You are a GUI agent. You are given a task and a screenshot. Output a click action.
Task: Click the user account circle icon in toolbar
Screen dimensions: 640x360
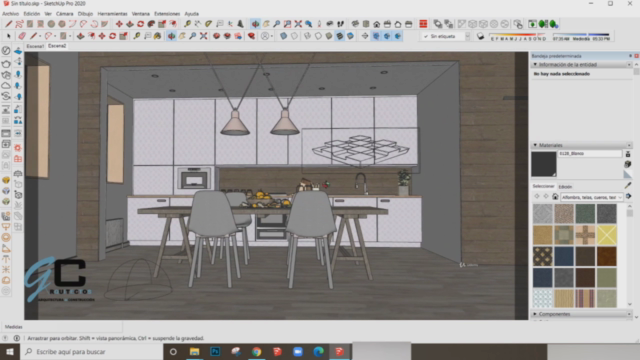(x=265, y=36)
